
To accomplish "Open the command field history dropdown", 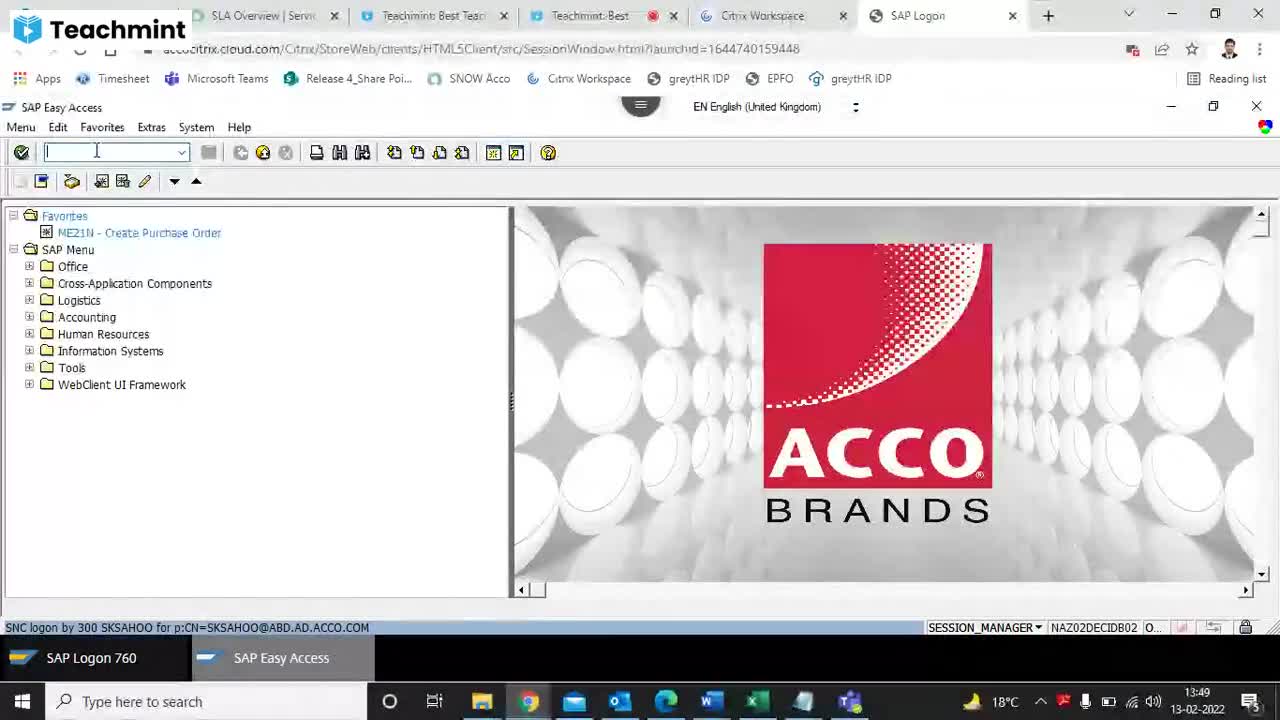I will pos(182,152).
